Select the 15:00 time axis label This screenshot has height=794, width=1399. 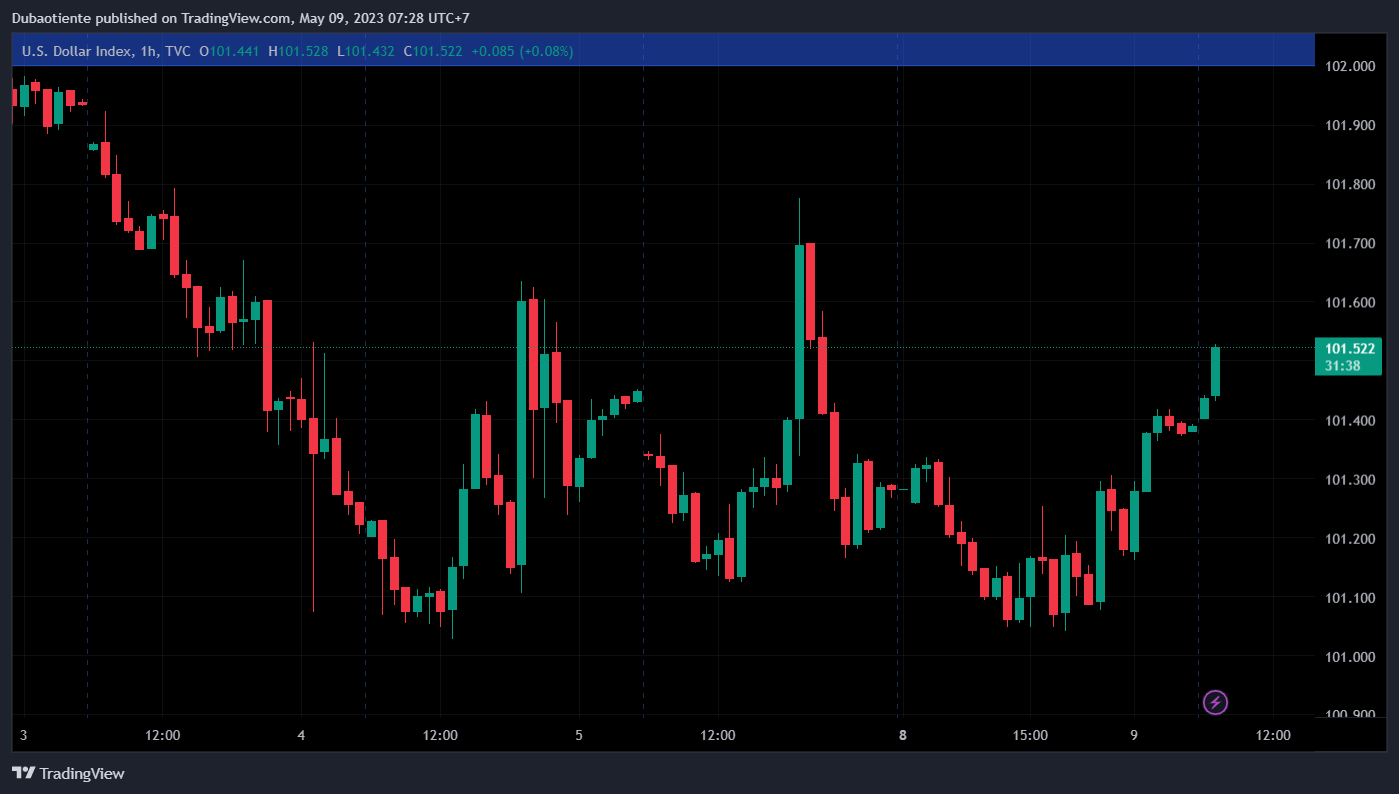pos(1030,735)
